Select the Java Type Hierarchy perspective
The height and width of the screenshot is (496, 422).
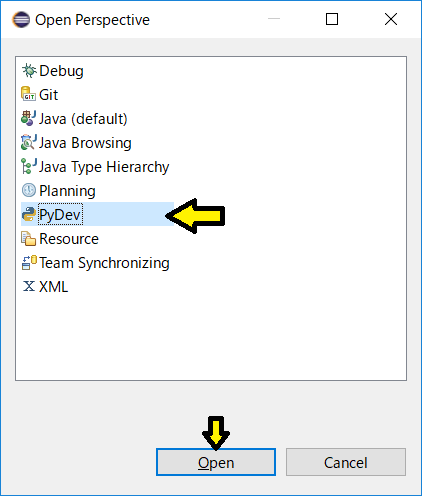(x=104, y=167)
